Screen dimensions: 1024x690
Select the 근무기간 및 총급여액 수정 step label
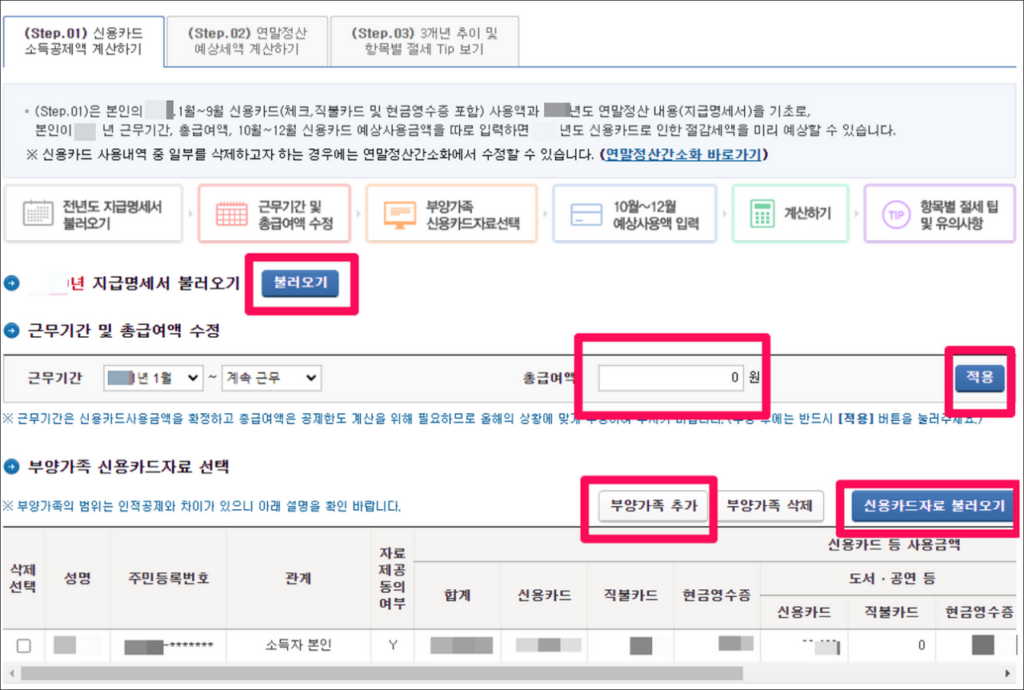(x=295, y=215)
